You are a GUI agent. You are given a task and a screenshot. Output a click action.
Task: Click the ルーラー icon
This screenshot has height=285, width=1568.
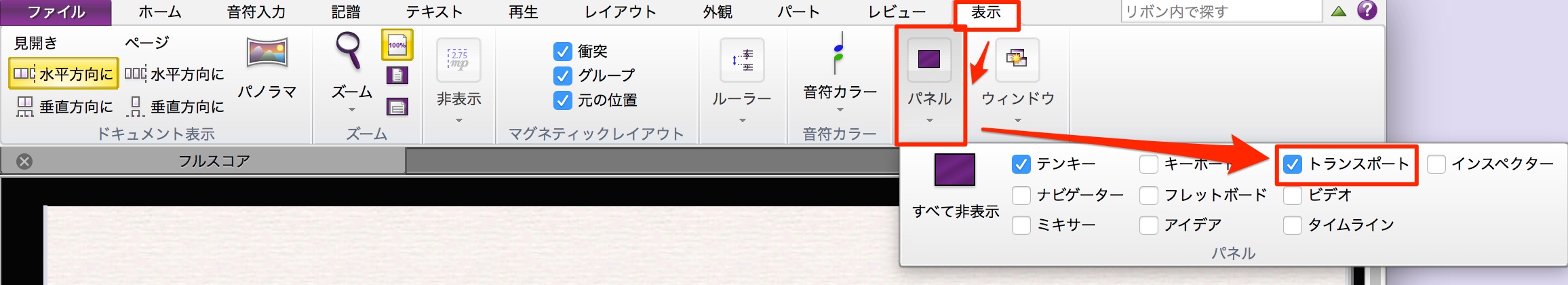(742, 60)
